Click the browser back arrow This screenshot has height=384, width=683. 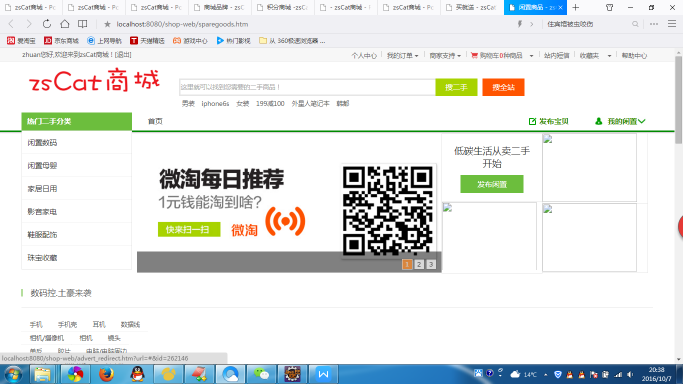coord(11,24)
